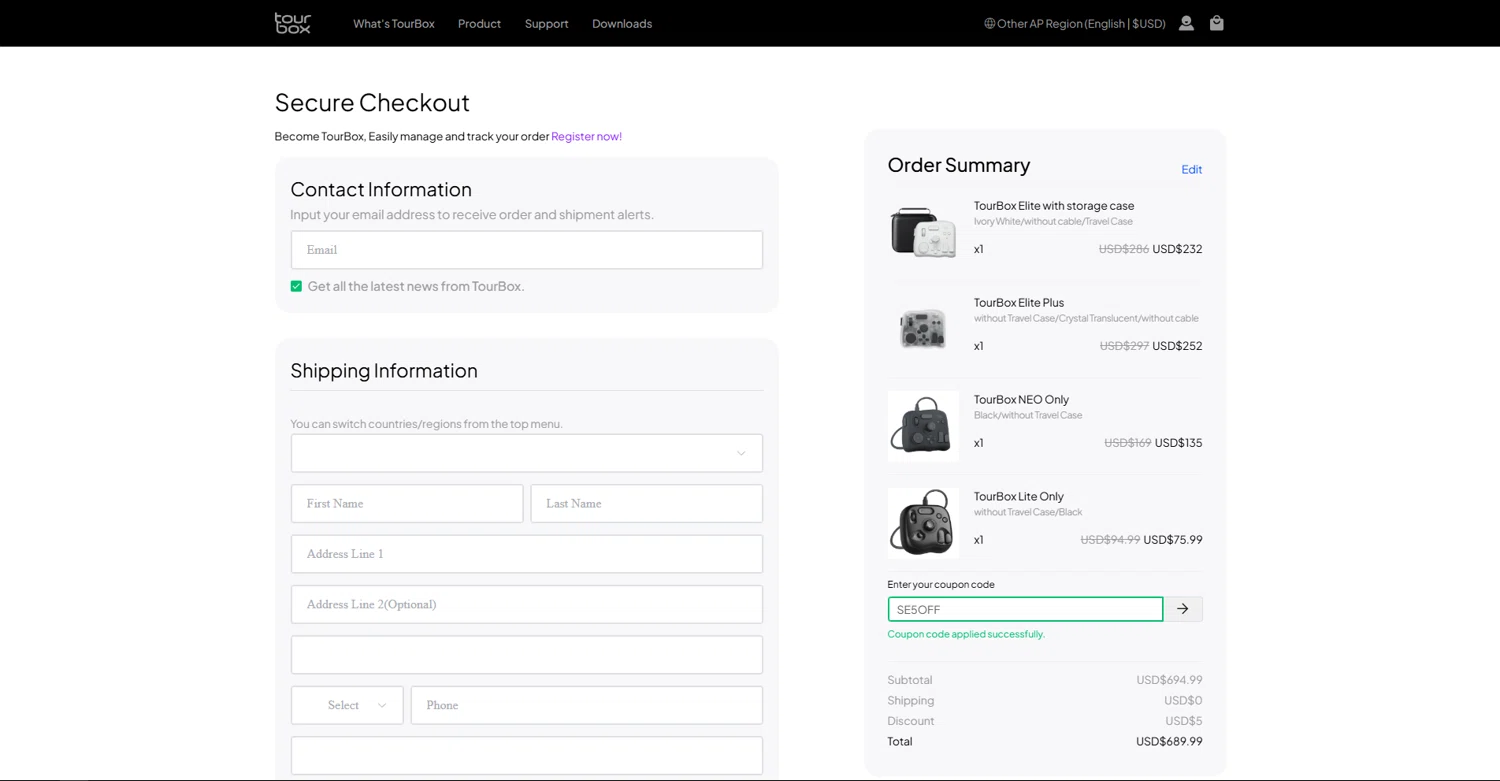Viewport: 1500px width, 781px height.
Task: Open the Support menu
Action: coord(546,23)
